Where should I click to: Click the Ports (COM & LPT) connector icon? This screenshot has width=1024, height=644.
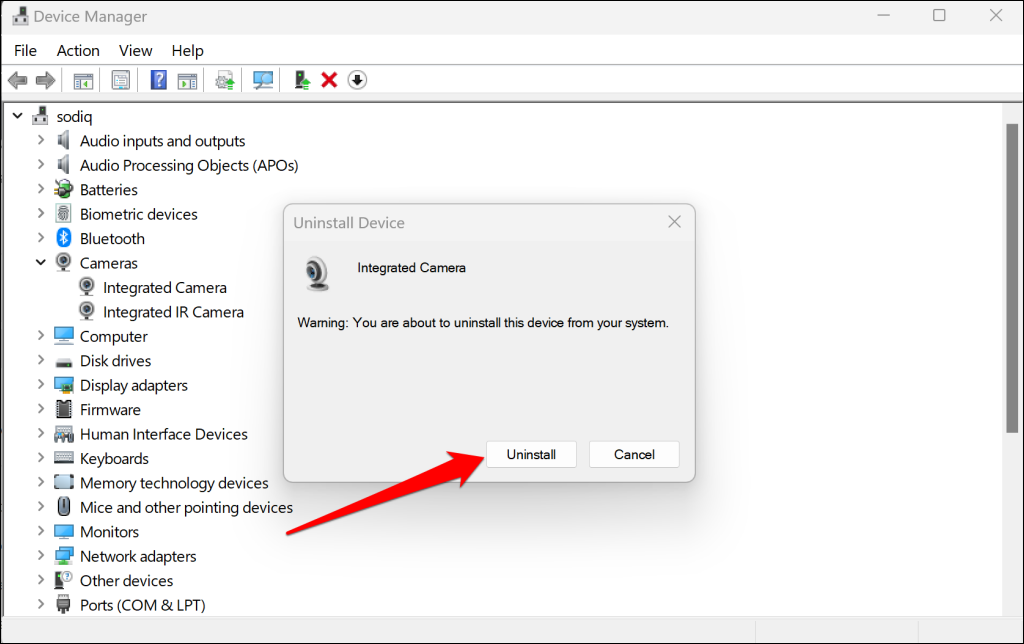pos(63,604)
